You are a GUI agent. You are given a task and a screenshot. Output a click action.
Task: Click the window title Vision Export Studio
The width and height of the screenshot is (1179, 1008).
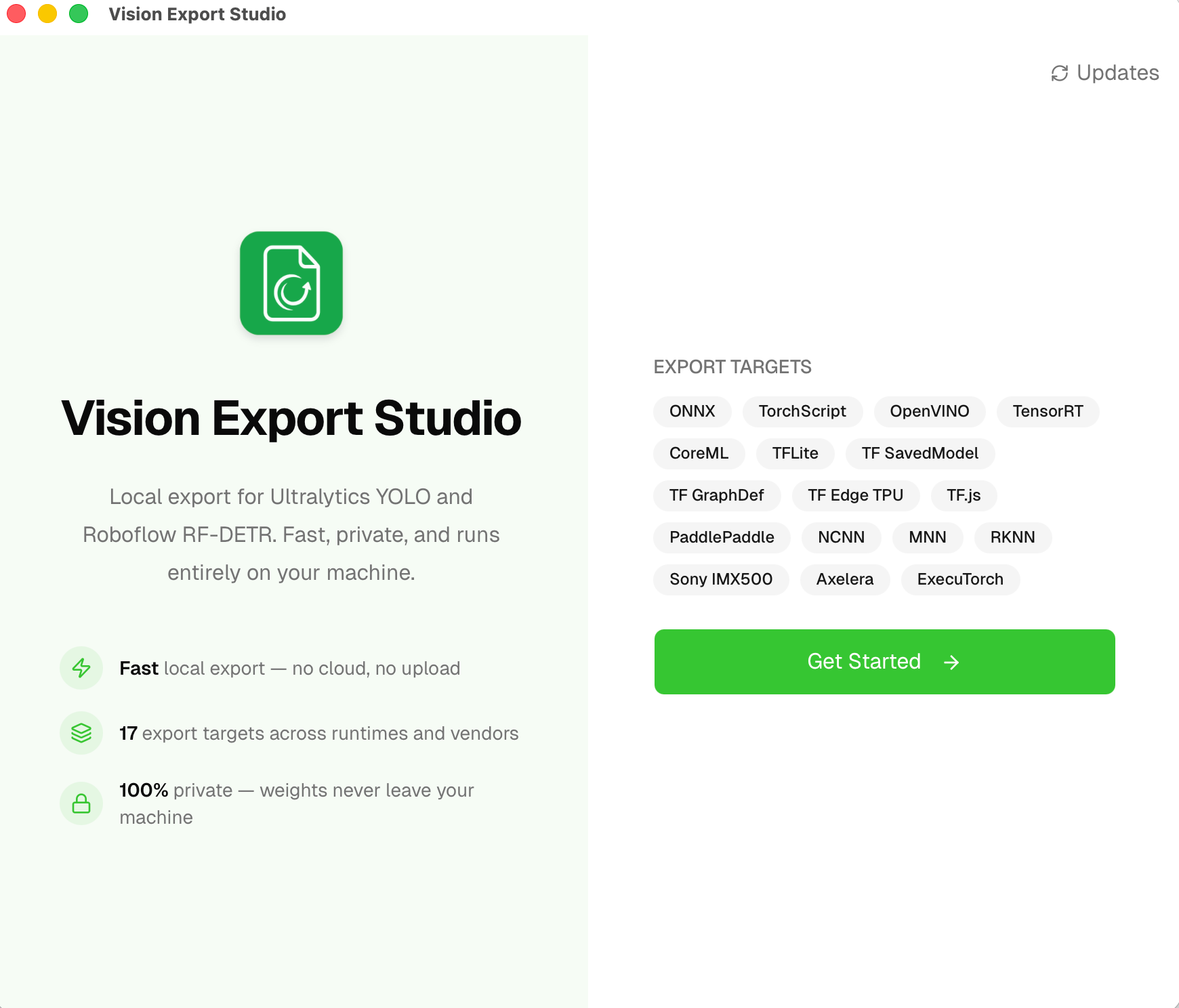pyautogui.click(x=197, y=14)
